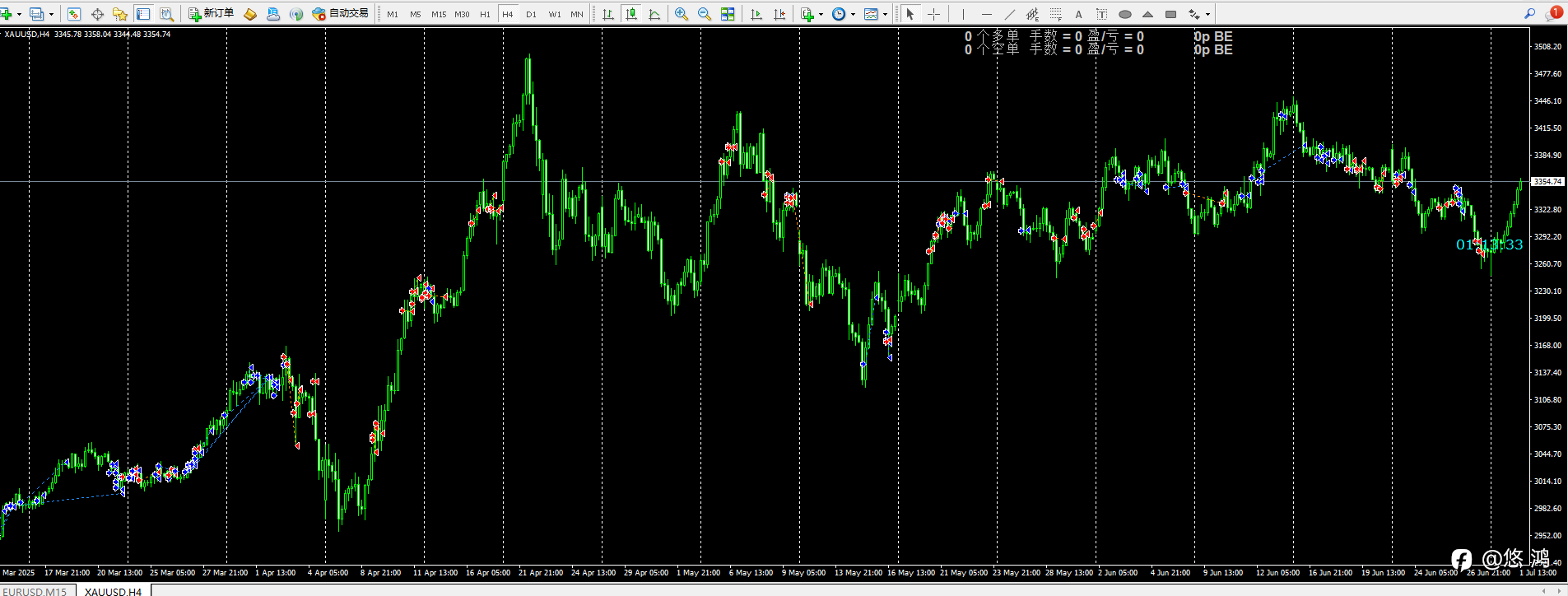Open the search magnifier at top right
Screen dimensions: 1568x596
(x=1529, y=14)
